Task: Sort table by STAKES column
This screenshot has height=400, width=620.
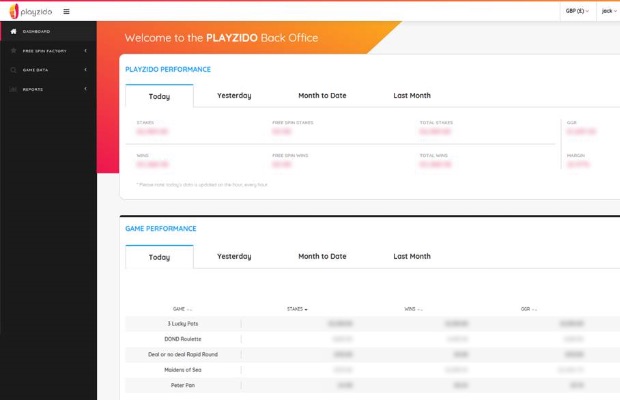Action: [x=297, y=309]
